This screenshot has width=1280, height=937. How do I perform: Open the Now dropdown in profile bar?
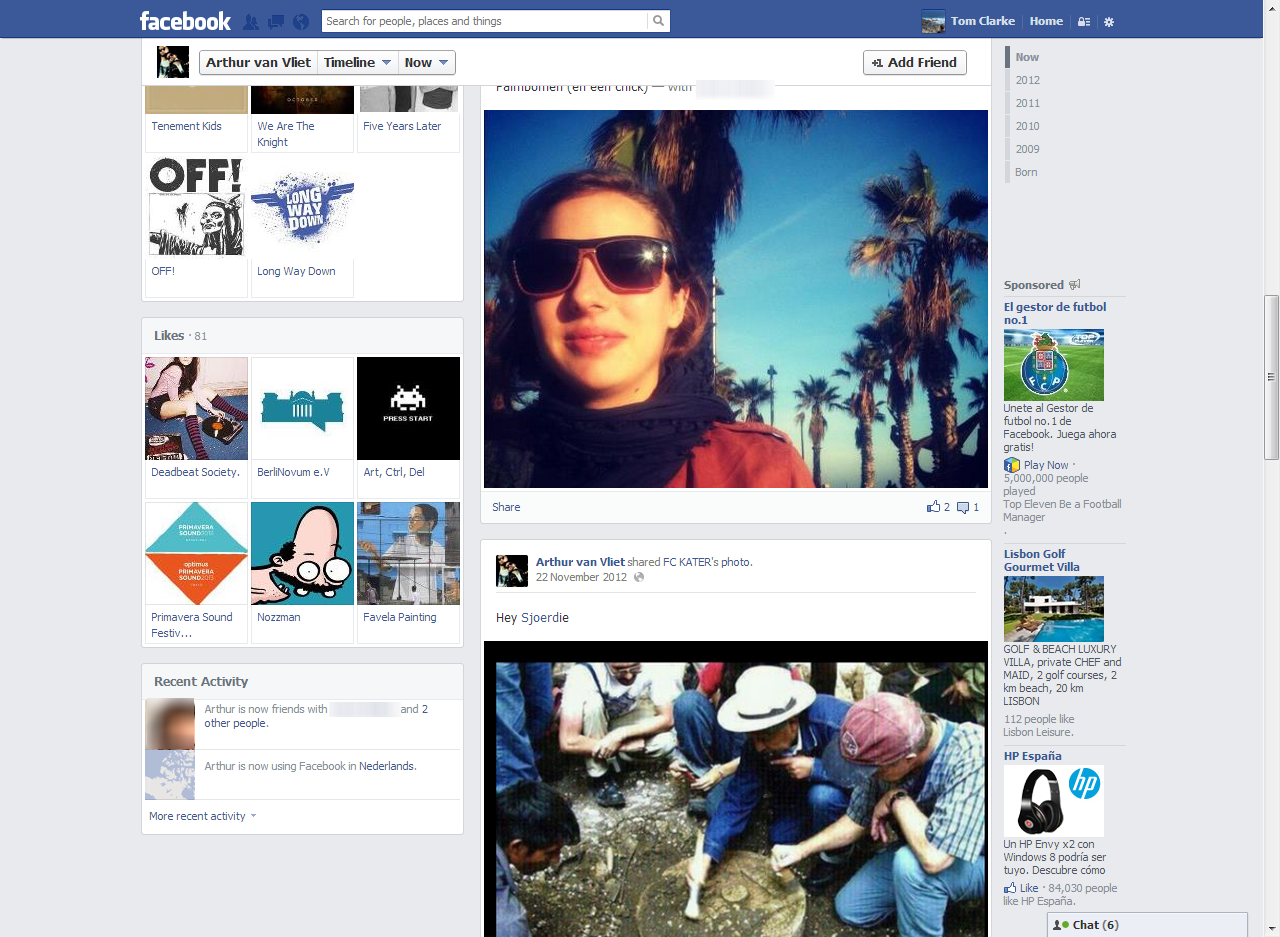point(427,62)
